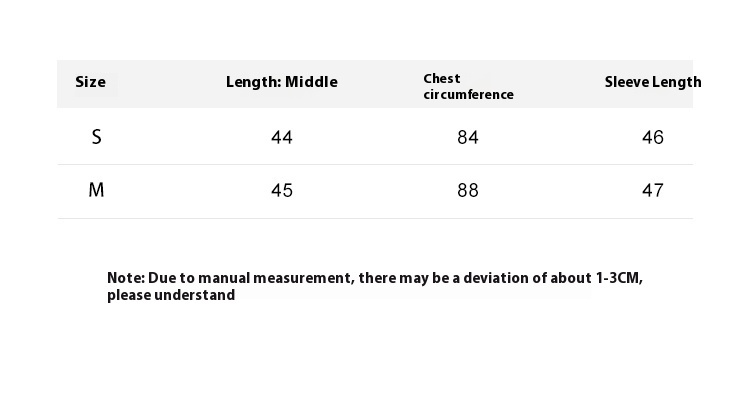Click the Chest circumference column header
Screen dimensions: 750x407
tap(468, 87)
